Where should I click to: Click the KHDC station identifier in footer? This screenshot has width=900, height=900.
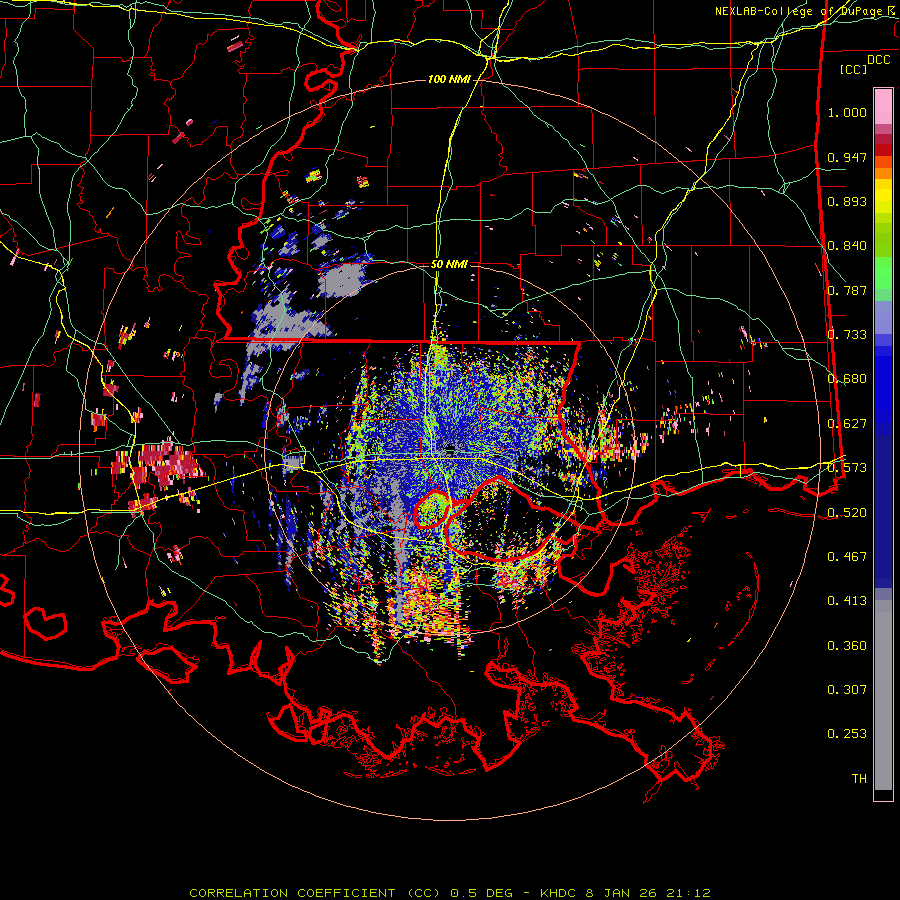point(560,893)
